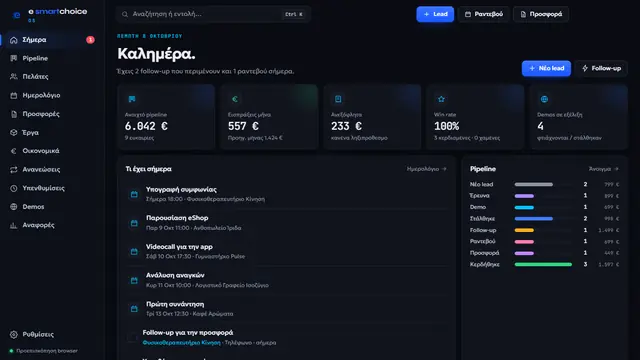
Task: Click the Pipeline sidebar icon
Action: click(13, 58)
